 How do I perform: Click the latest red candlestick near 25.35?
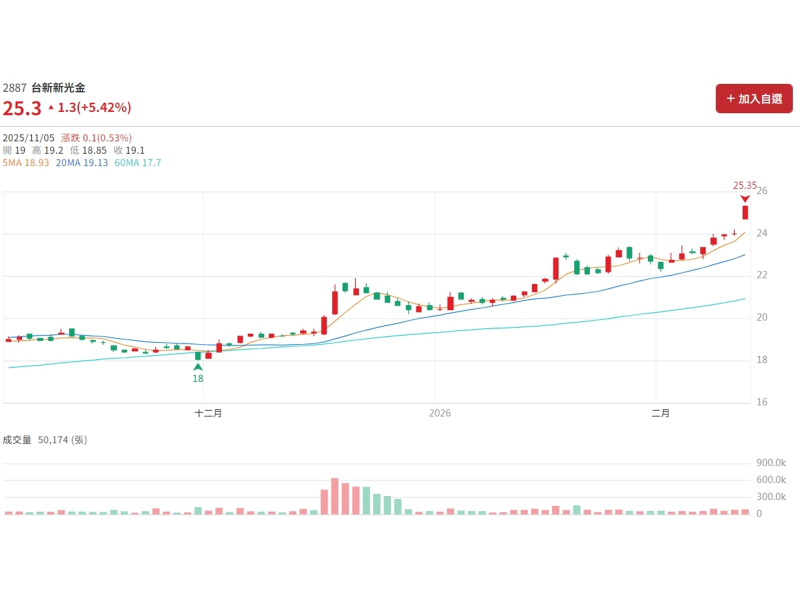click(x=745, y=212)
